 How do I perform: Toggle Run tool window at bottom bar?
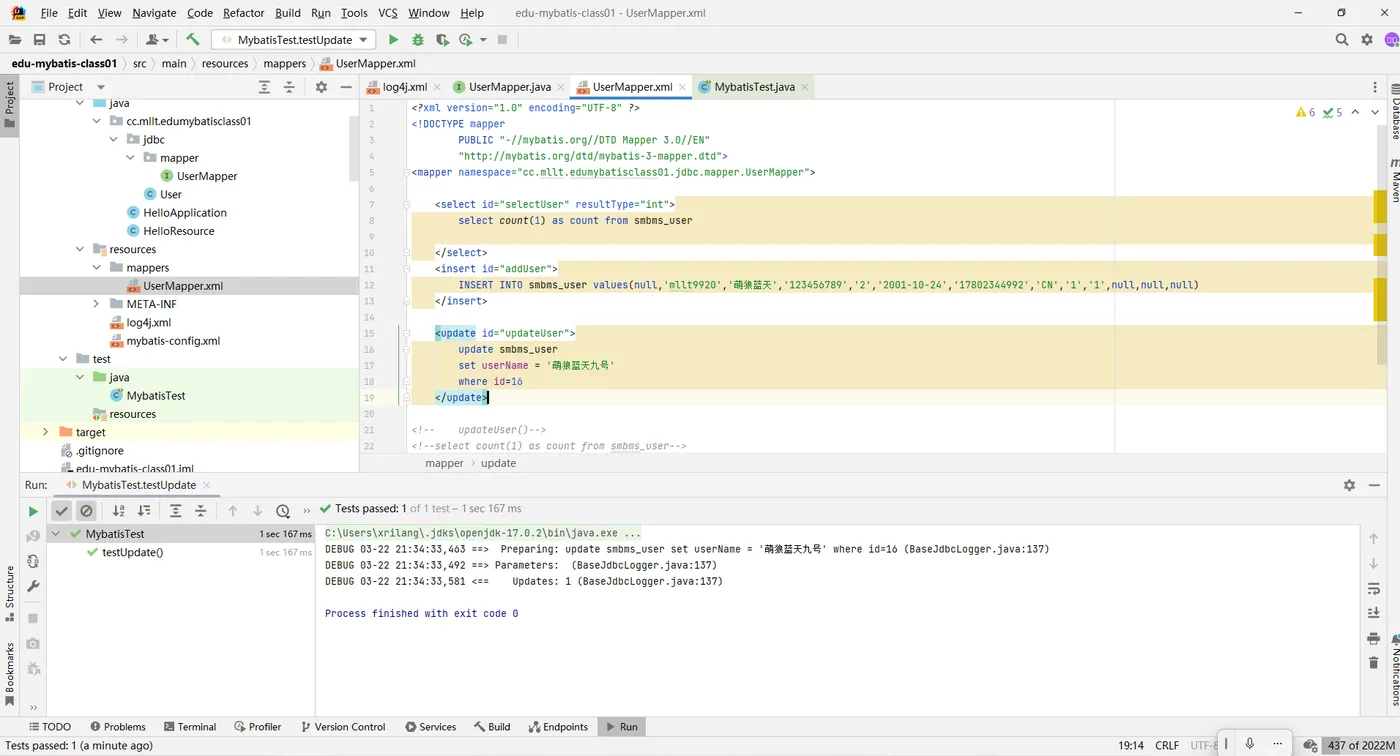point(621,727)
